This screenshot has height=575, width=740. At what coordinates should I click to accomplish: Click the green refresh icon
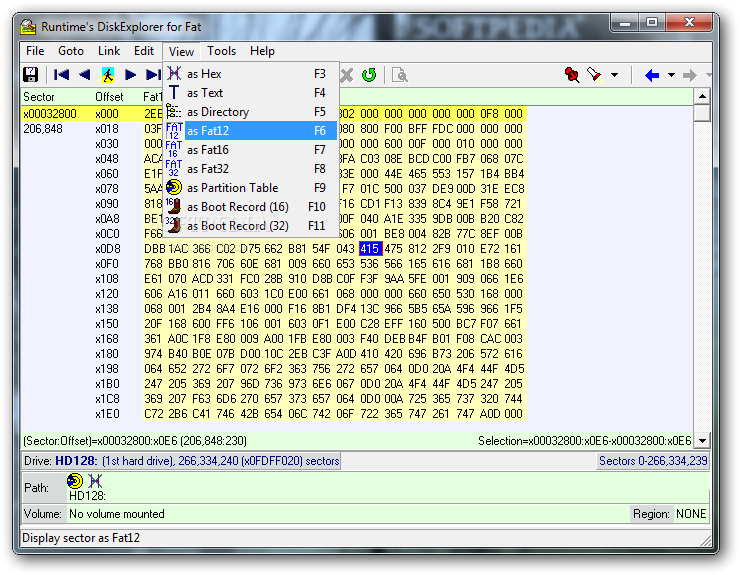pyautogui.click(x=369, y=75)
